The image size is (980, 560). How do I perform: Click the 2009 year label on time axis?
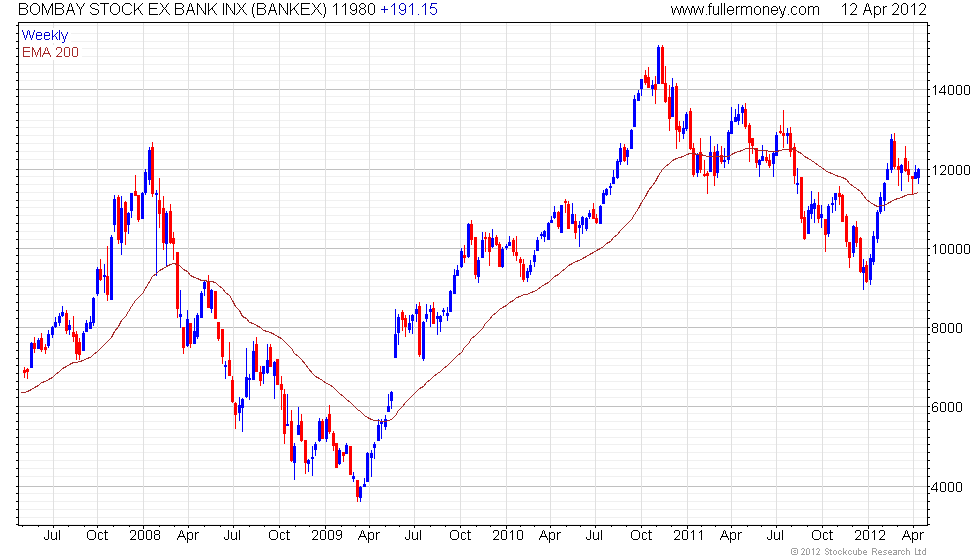[x=327, y=536]
